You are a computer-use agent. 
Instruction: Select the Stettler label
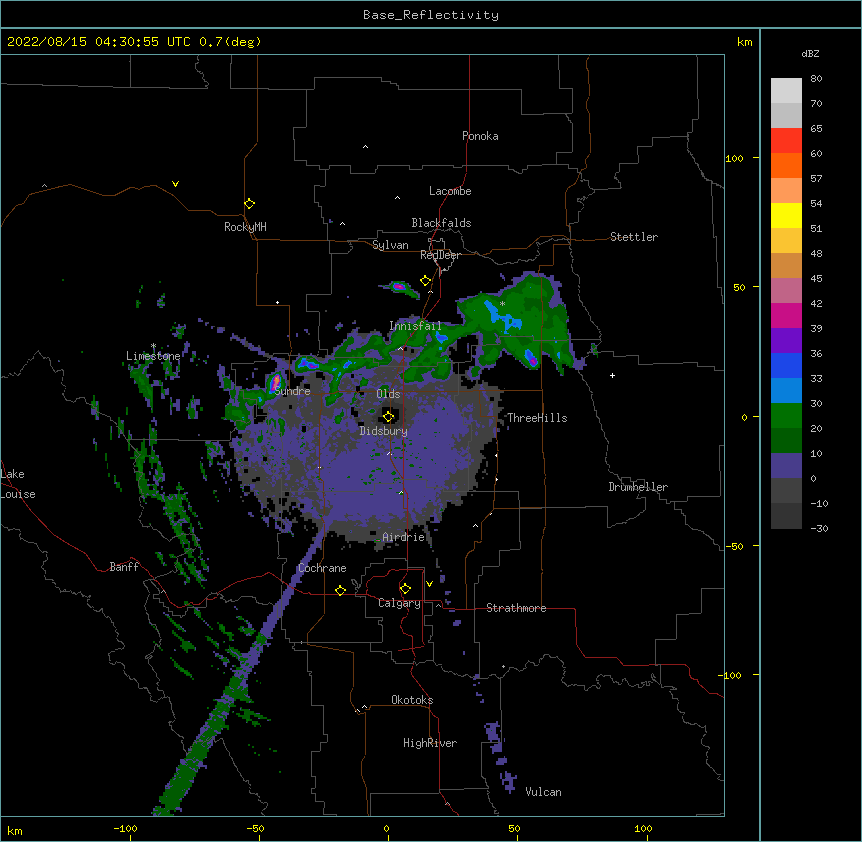pos(634,237)
